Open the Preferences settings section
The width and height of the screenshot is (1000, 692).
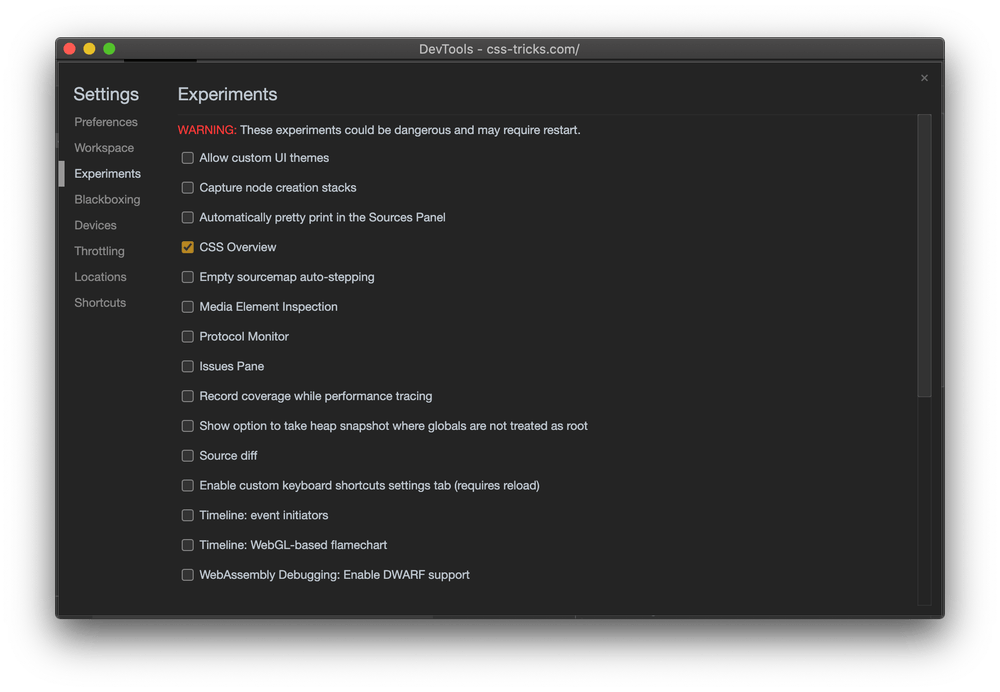point(105,121)
